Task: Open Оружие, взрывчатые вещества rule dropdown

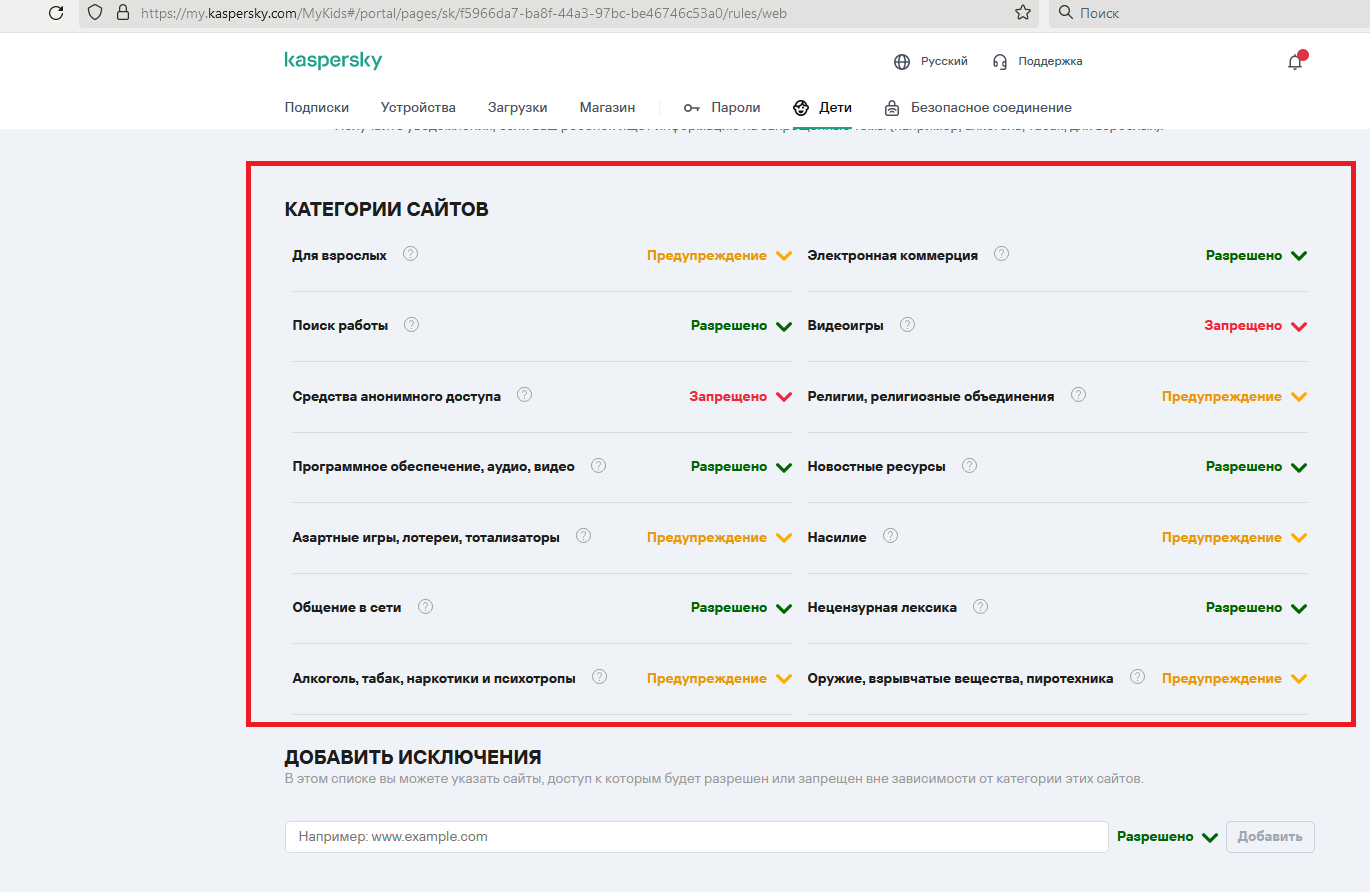Action: [1235, 679]
